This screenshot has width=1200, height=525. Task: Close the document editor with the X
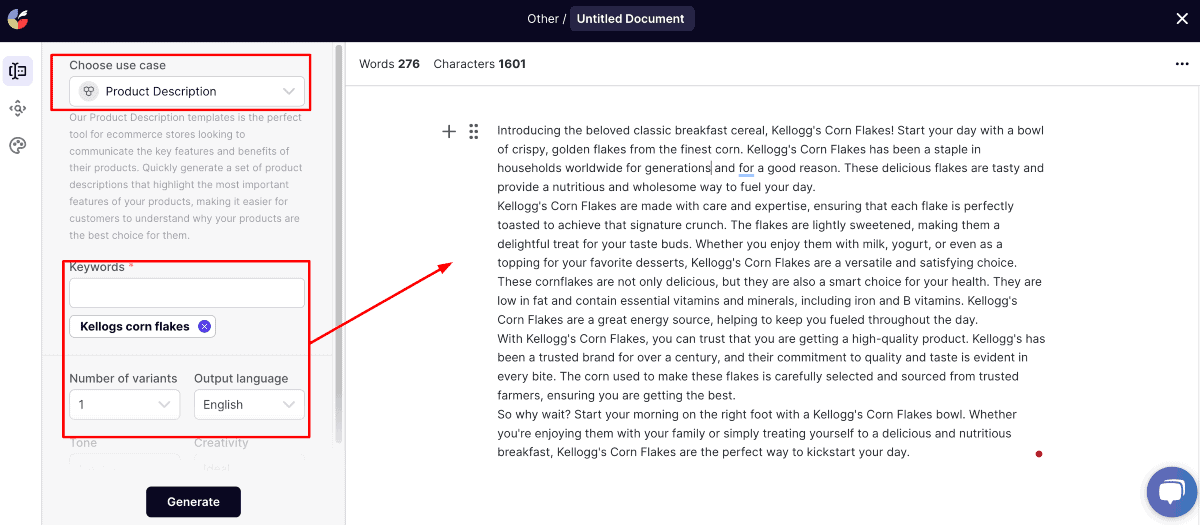(1182, 18)
